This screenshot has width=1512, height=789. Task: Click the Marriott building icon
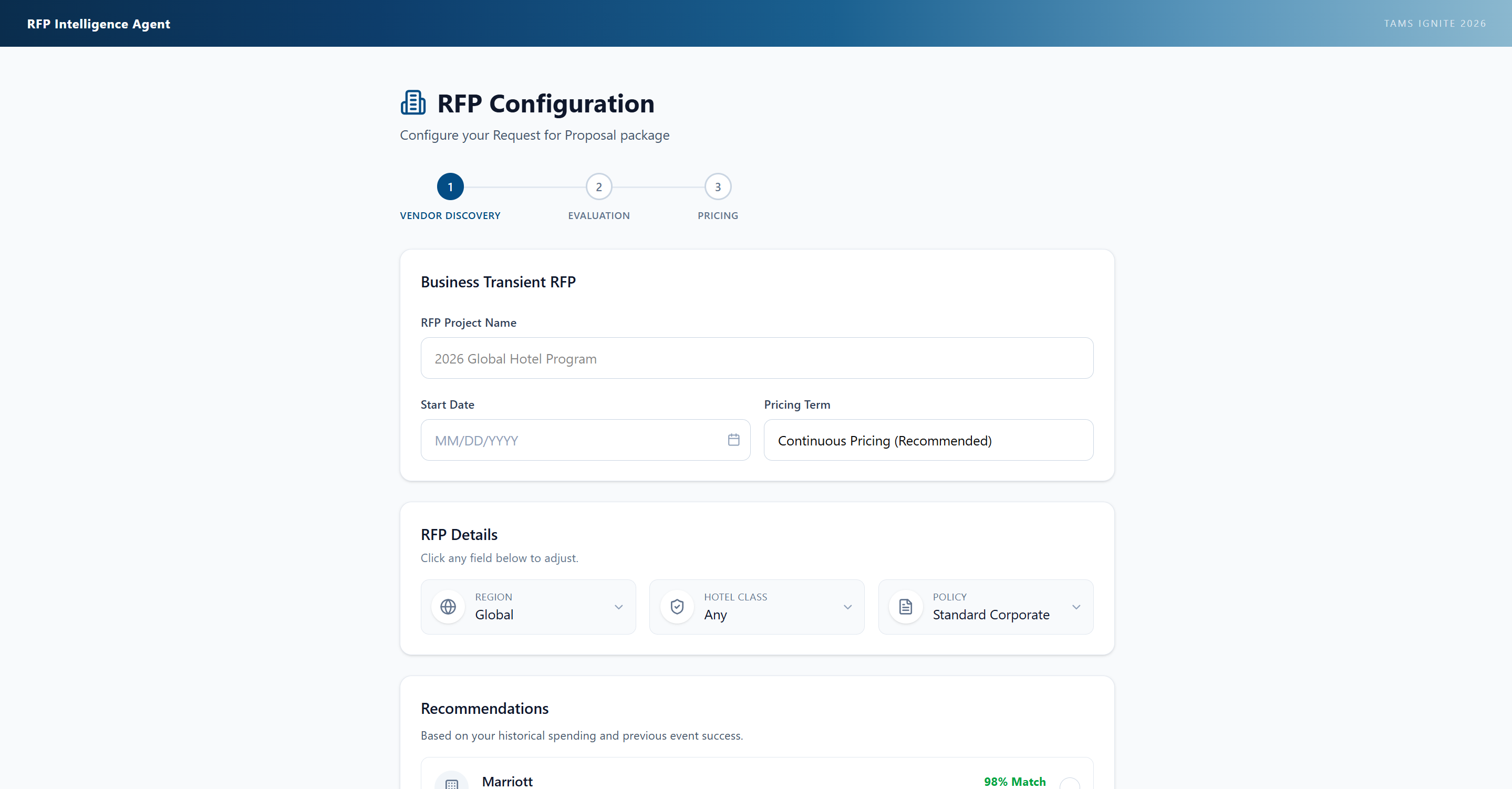pos(451,783)
